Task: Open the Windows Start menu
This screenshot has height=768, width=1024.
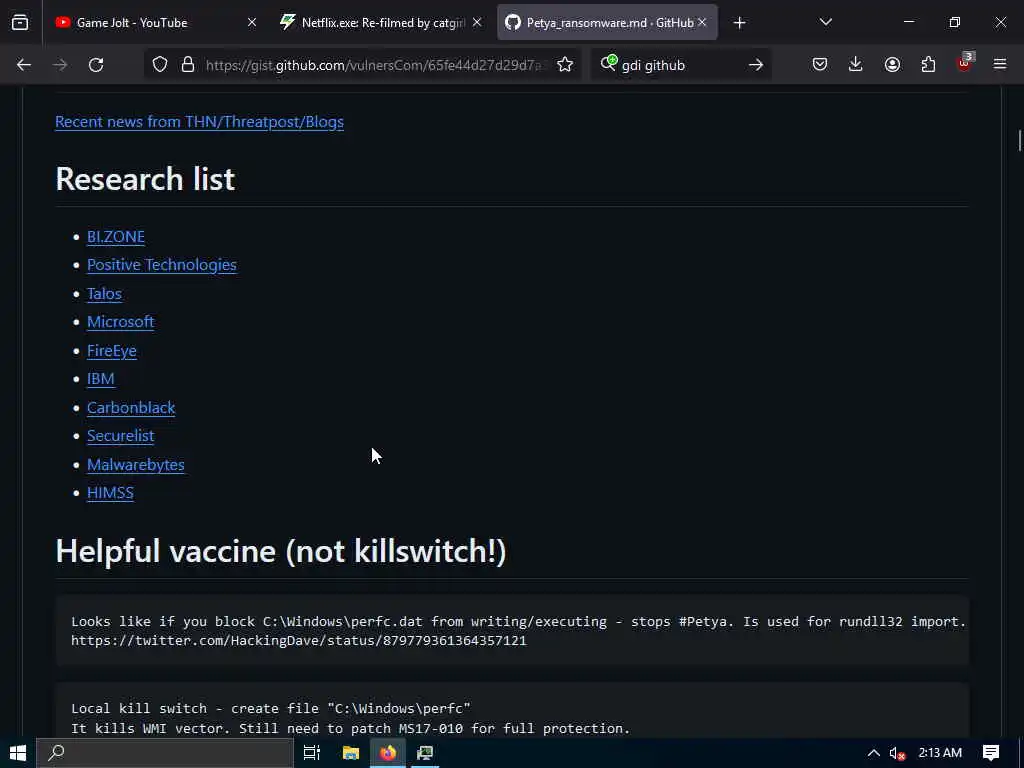Action: pyautogui.click(x=18, y=753)
